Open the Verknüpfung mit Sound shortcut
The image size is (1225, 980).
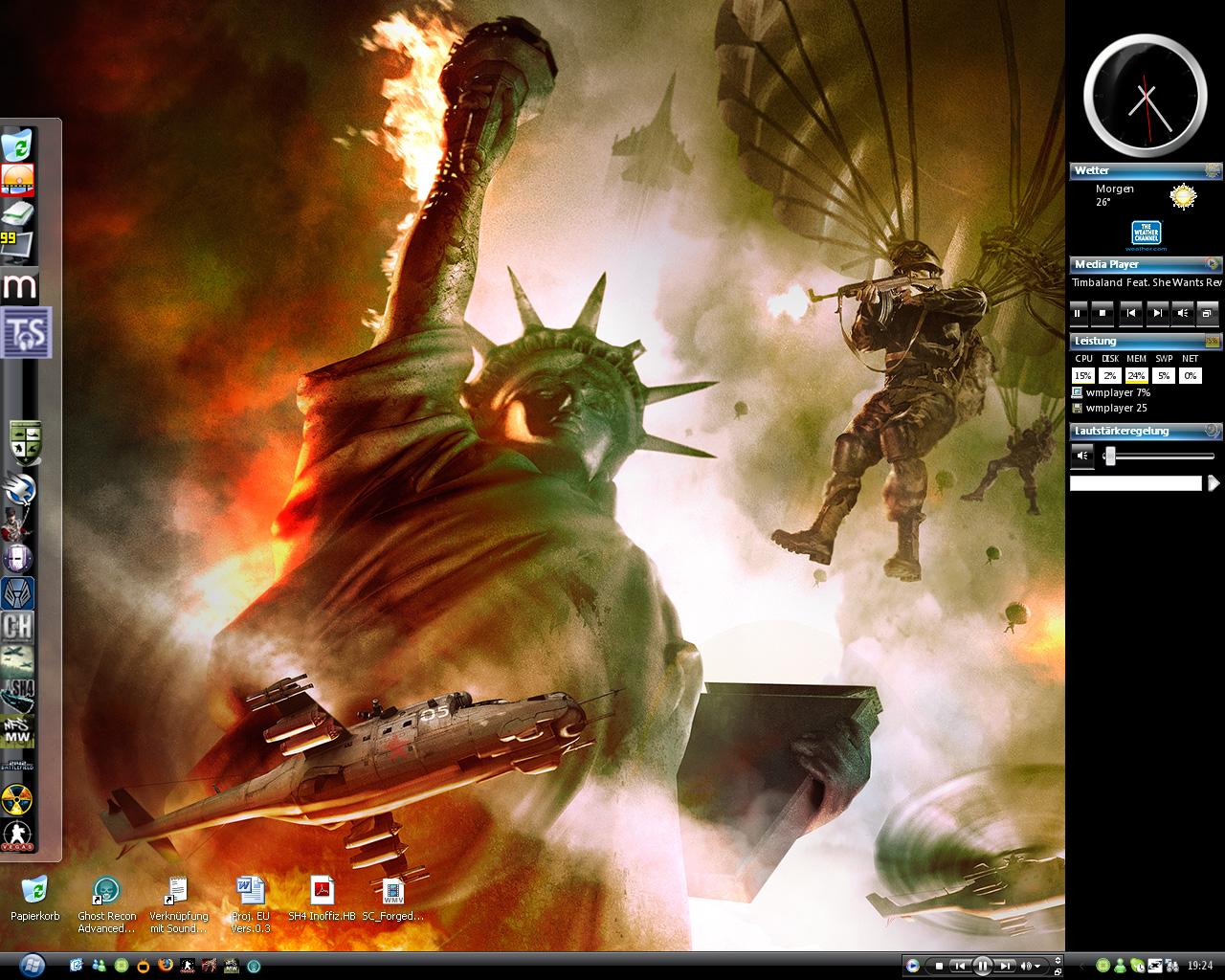pos(178,905)
